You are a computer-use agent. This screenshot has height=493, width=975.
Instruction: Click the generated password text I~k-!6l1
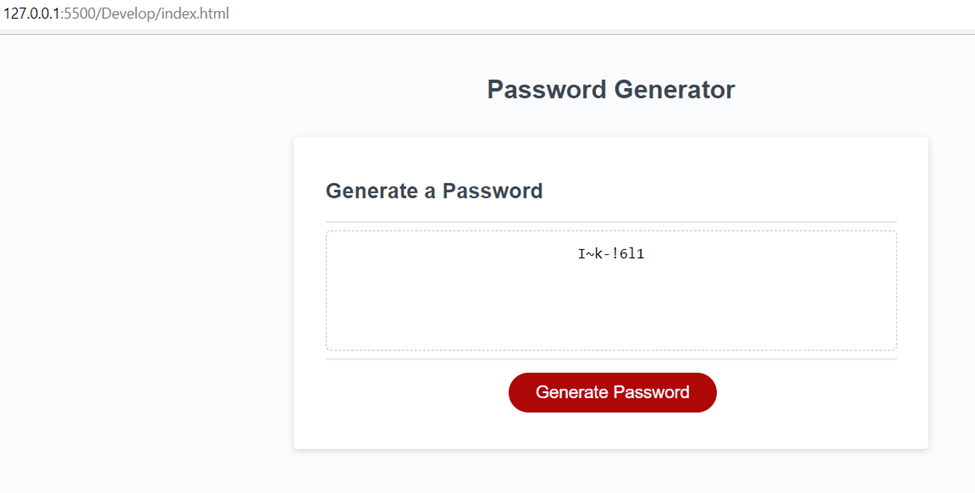pos(611,254)
